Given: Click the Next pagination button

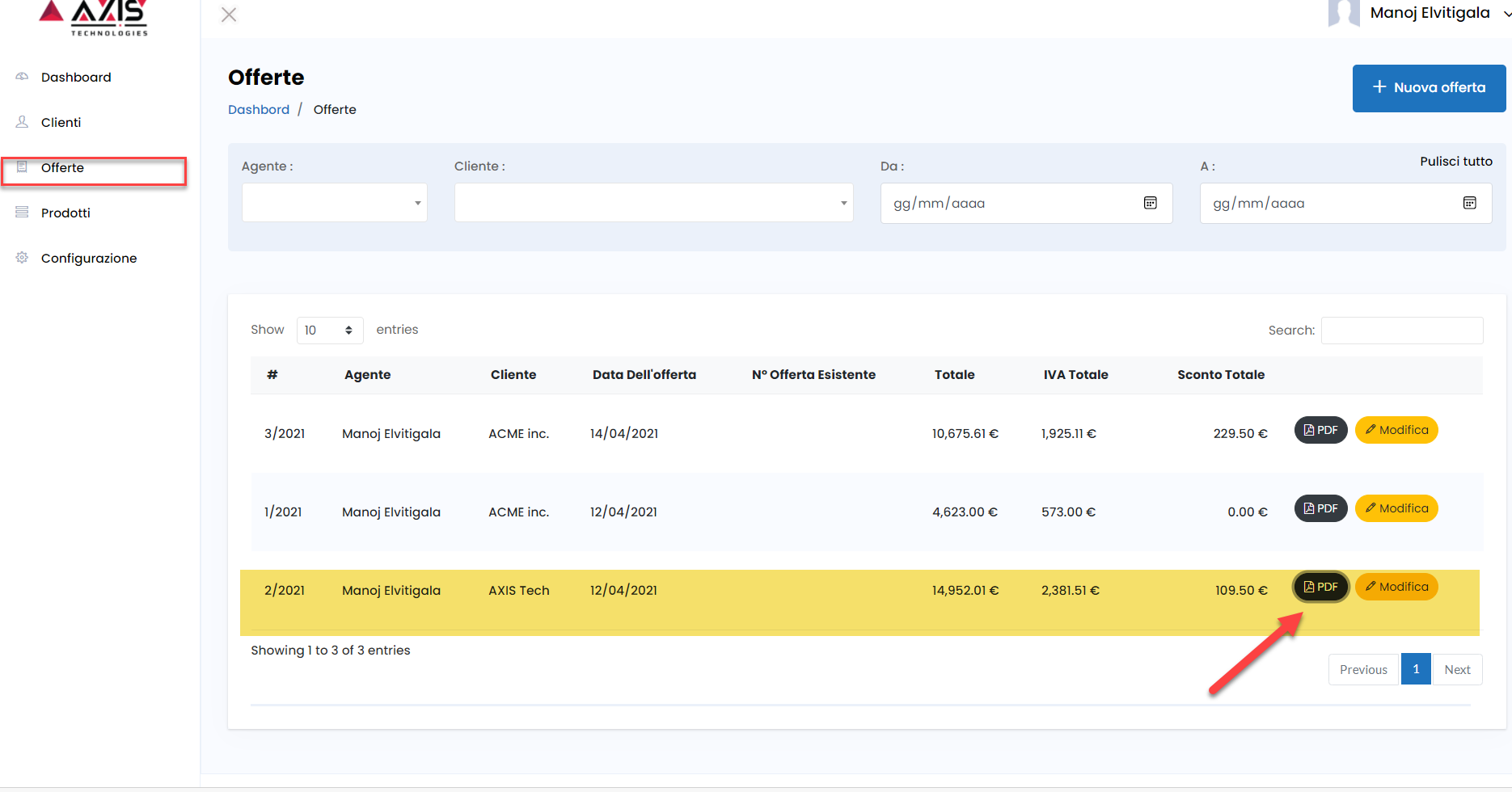Looking at the screenshot, I should point(1457,669).
